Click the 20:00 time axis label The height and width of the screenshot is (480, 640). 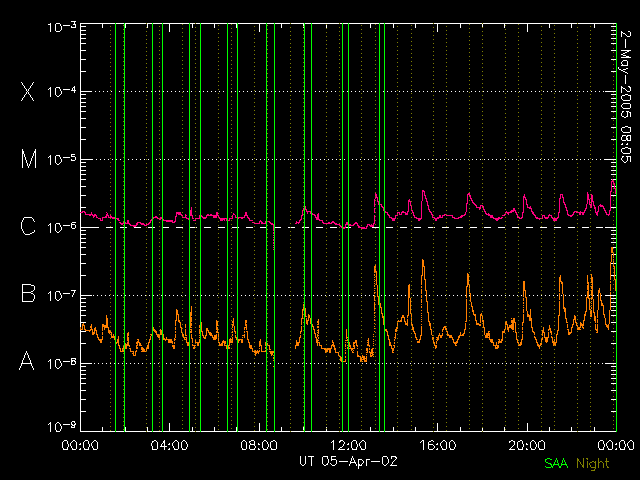point(527,445)
